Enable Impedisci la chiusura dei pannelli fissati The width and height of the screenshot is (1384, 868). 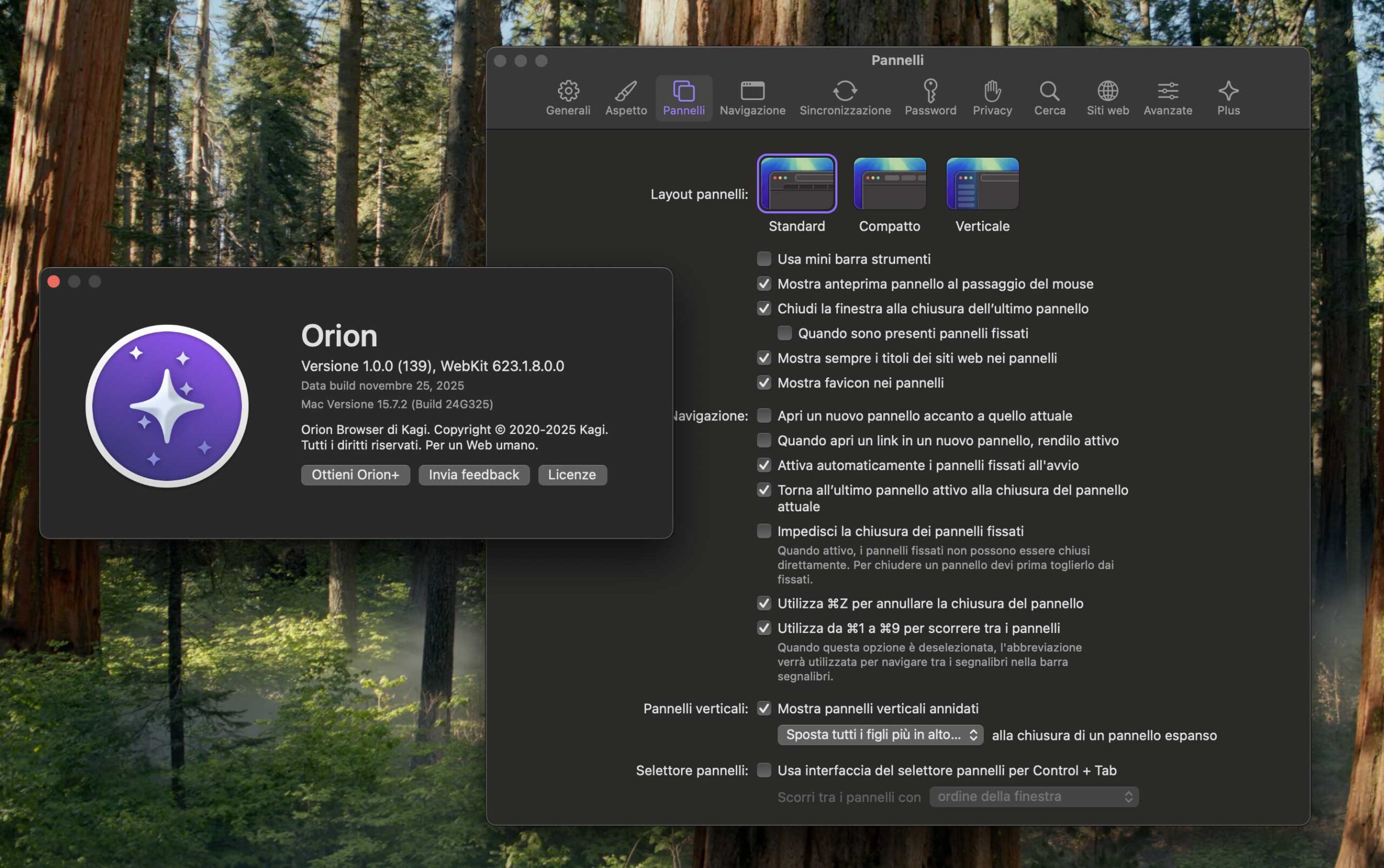(x=764, y=531)
